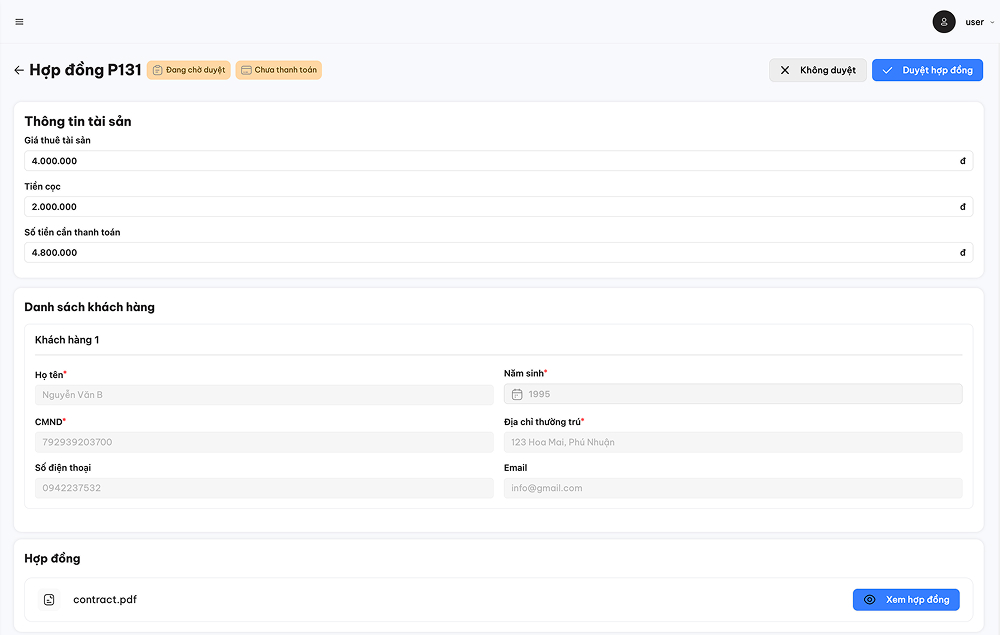The image size is (1000, 635).
Task: Click the Email field info@gmail.com
Action: click(x=733, y=488)
